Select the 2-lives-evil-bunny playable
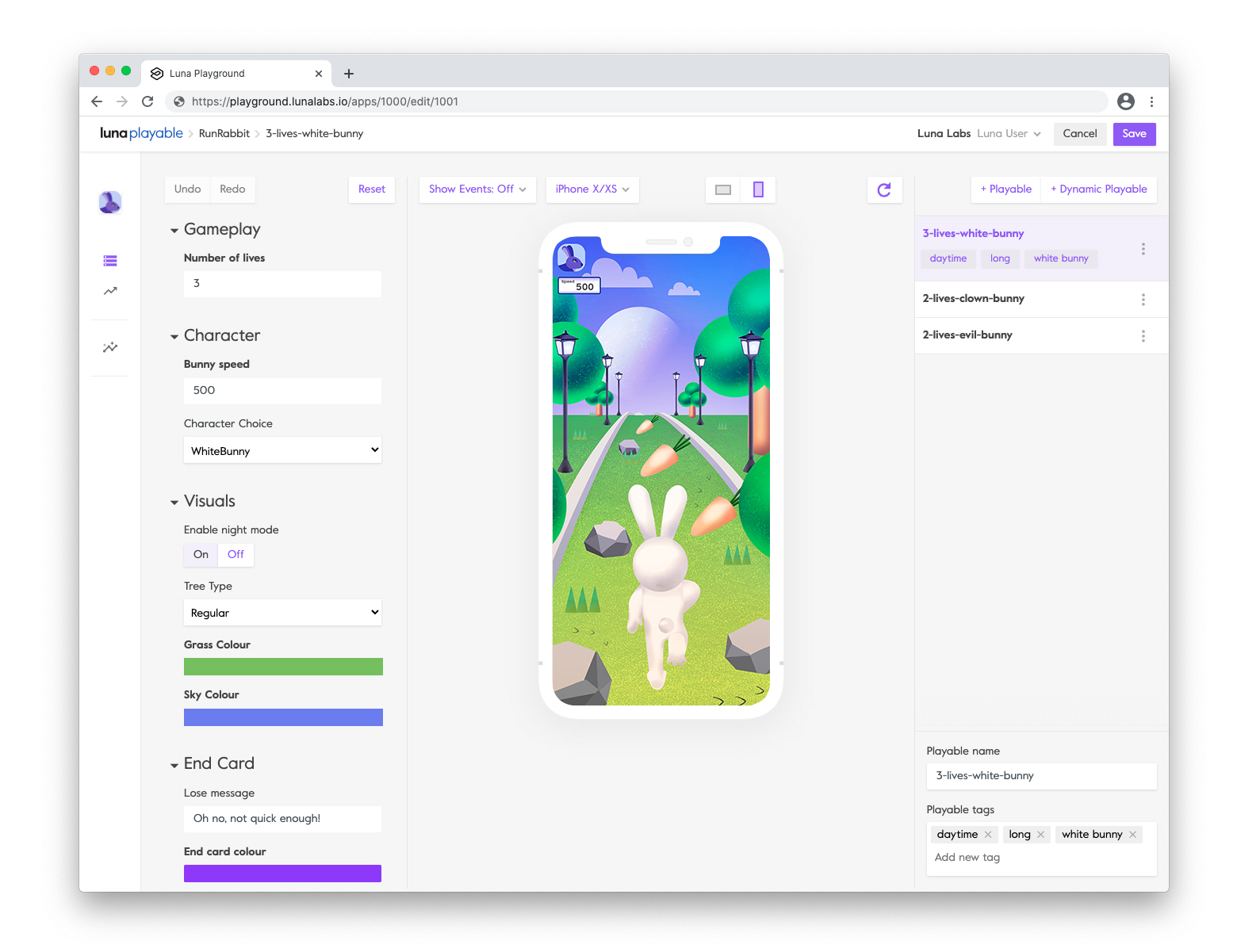This screenshot has height=952, width=1260. coord(967,335)
